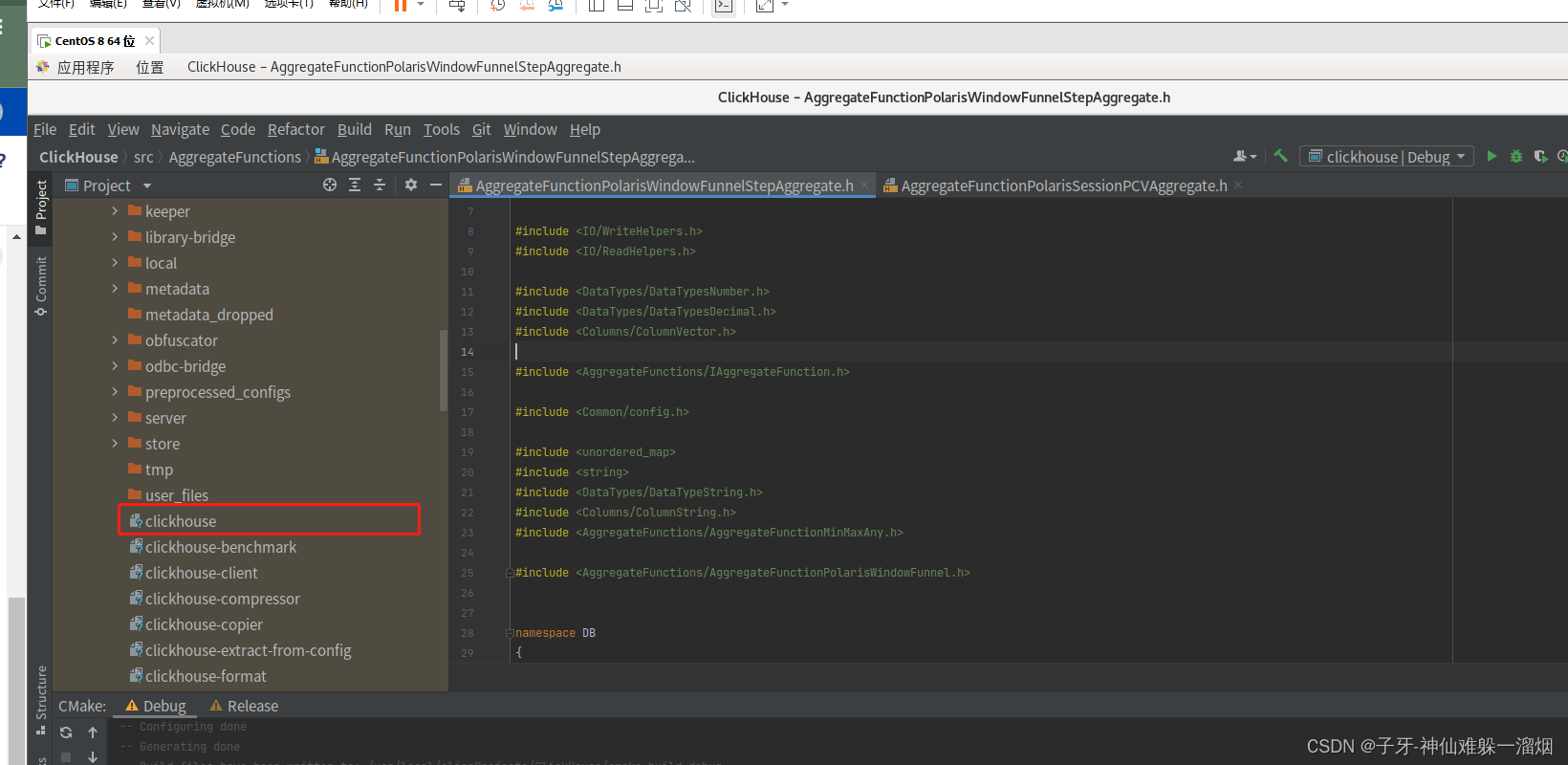
Task: Collapse the namespace DB fold marker
Action: (x=510, y=633)
